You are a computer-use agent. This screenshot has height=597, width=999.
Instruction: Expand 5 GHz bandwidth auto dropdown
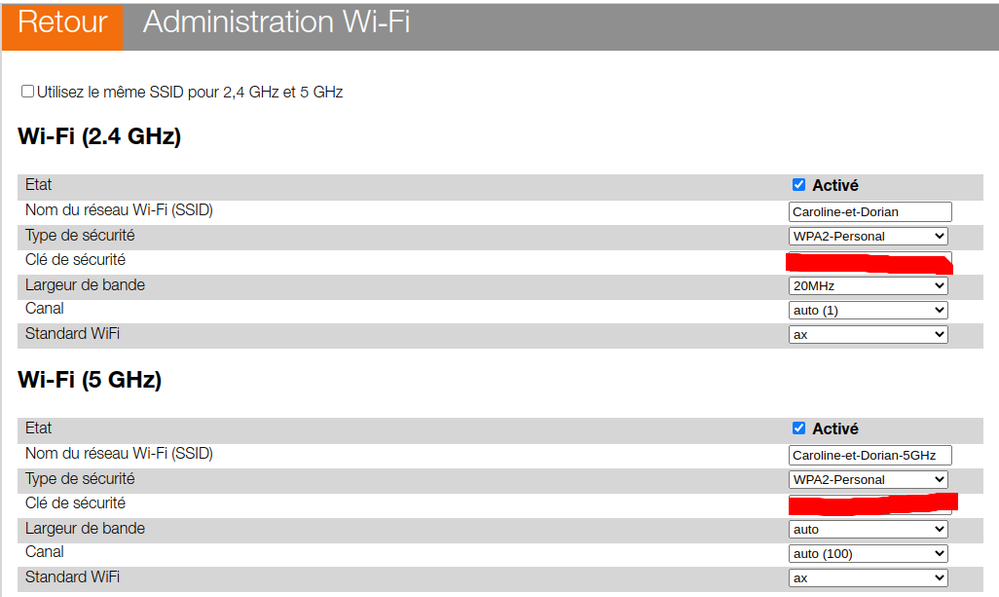coord(867,529)
